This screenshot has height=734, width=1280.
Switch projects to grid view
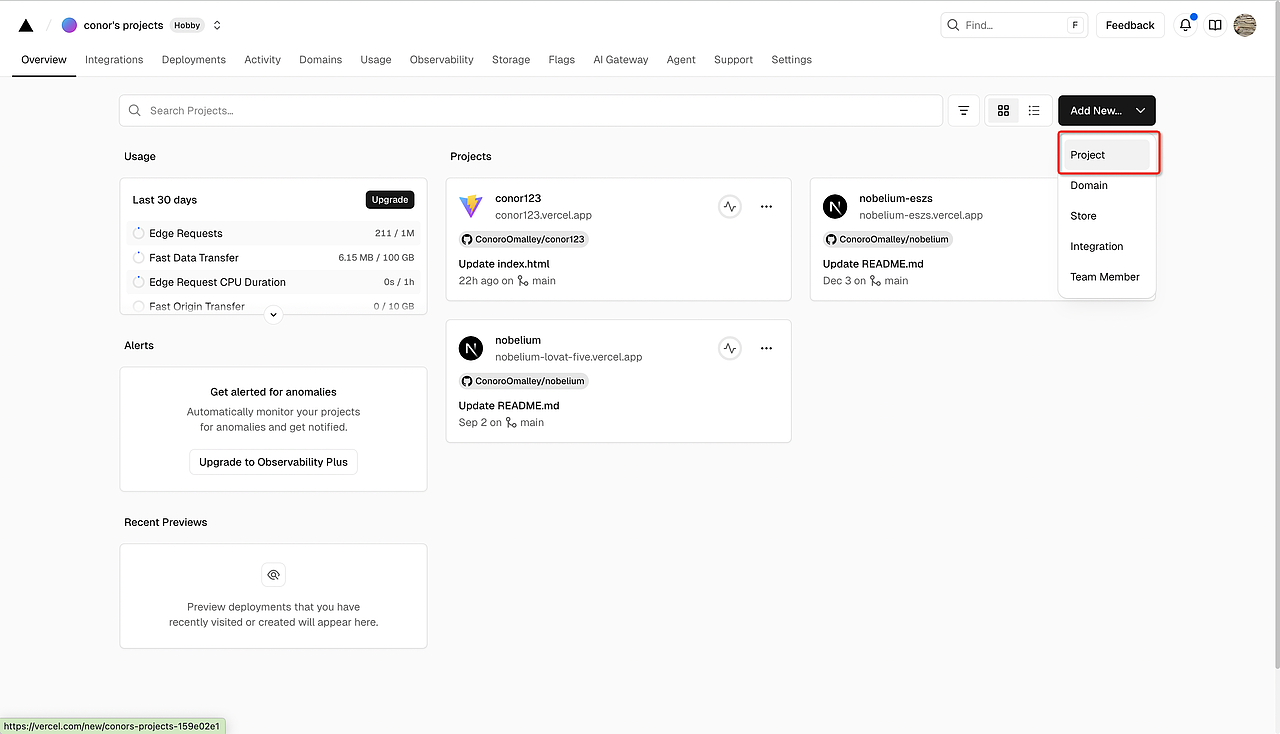point(1003,110)
